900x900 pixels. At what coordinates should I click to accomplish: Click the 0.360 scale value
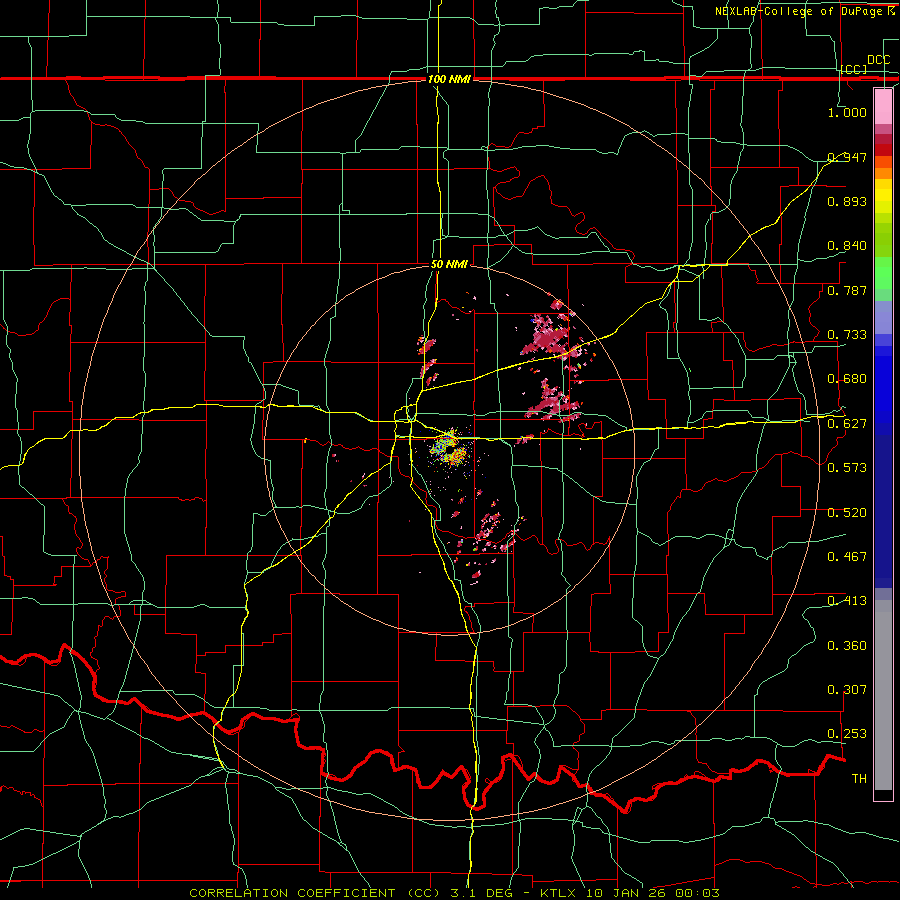click(847, 646)
